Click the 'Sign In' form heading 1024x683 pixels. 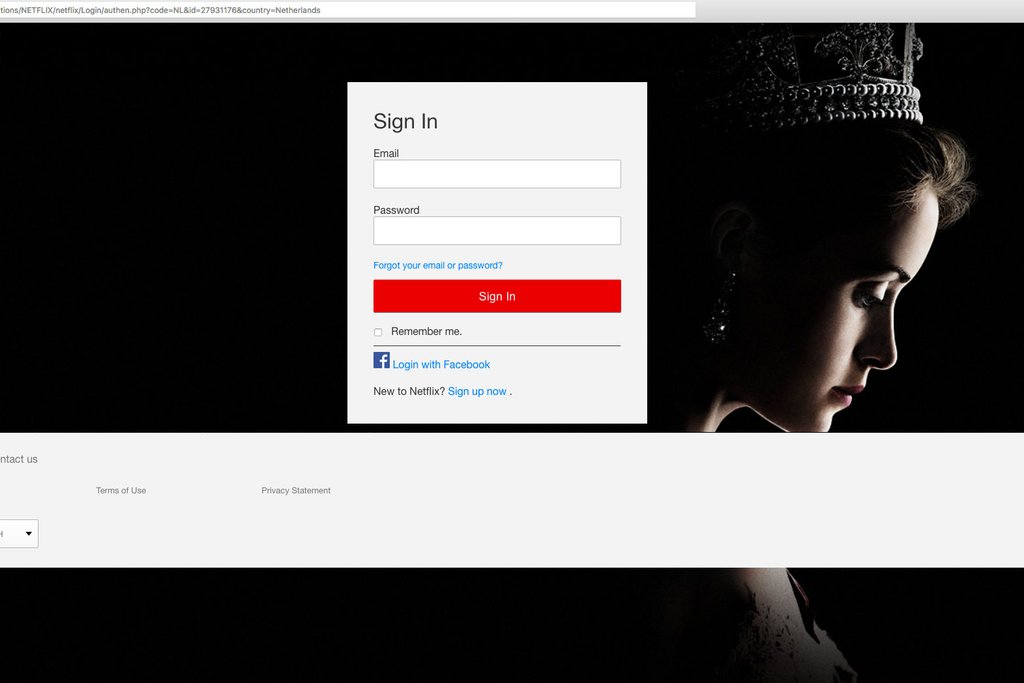click(x=405, y=121)
